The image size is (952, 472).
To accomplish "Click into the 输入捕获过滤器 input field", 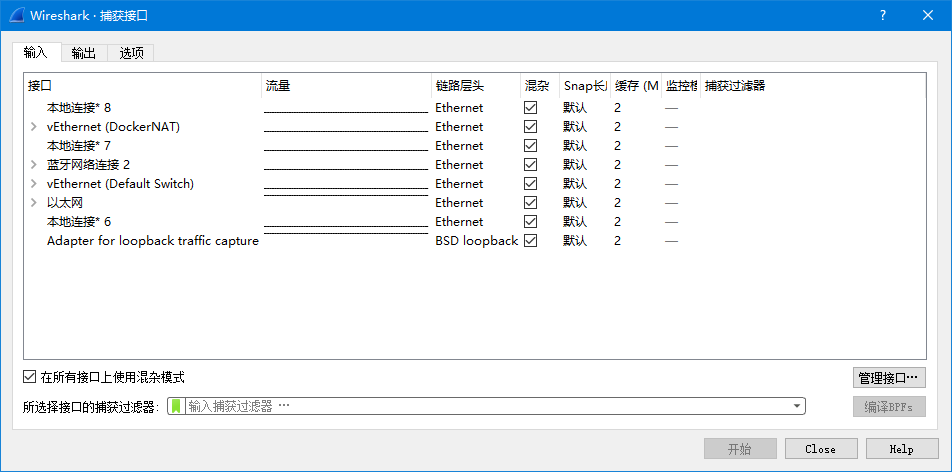I will click(x=486, y=406).
